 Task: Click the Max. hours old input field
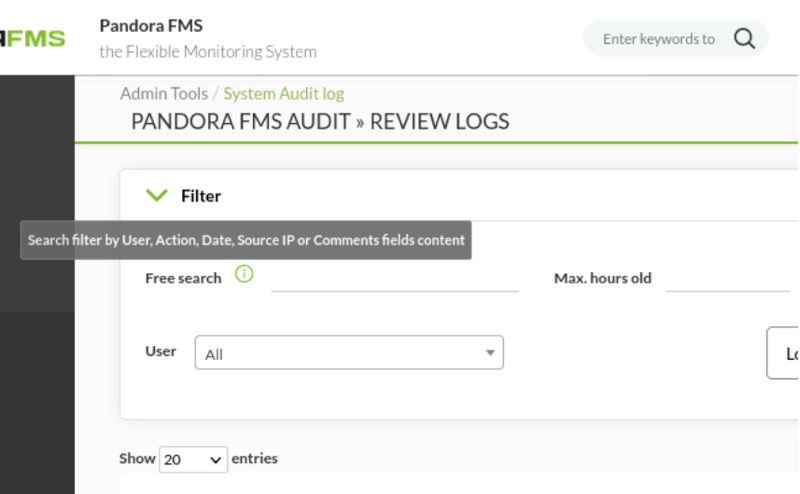[x=728, y=279]
